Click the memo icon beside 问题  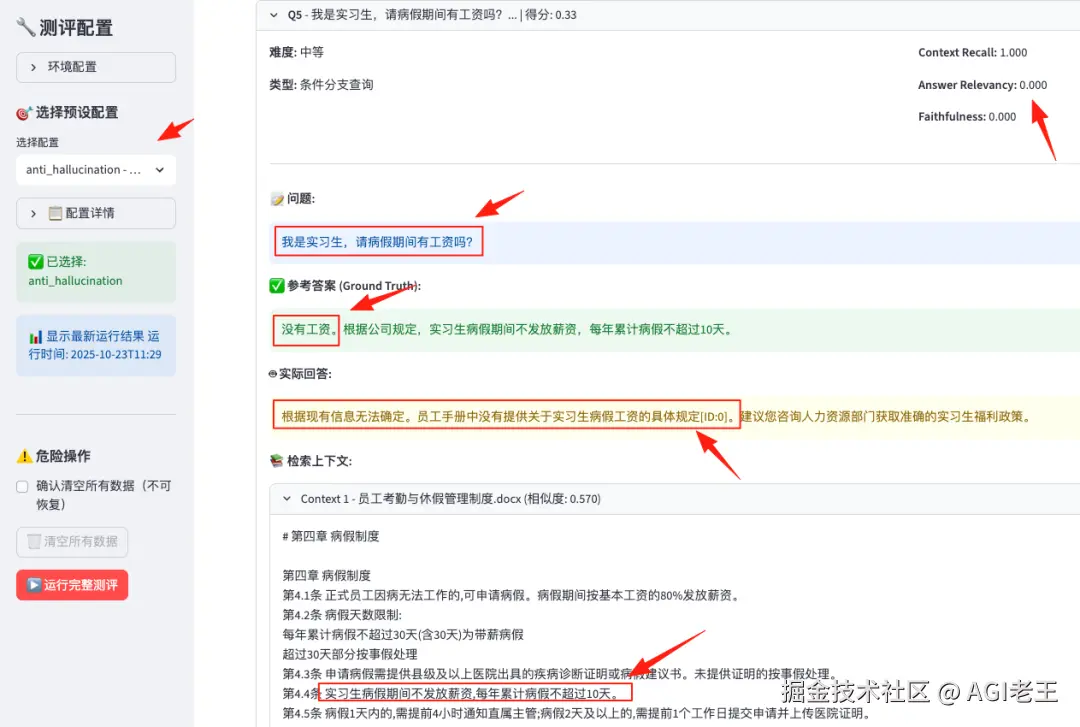click(277, 199)
